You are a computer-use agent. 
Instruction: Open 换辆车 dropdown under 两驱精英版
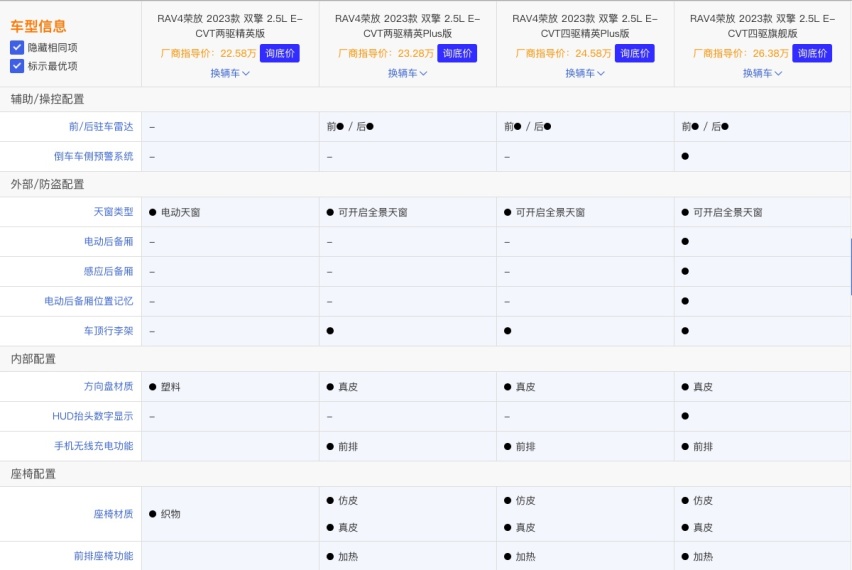tap(230, 73)
